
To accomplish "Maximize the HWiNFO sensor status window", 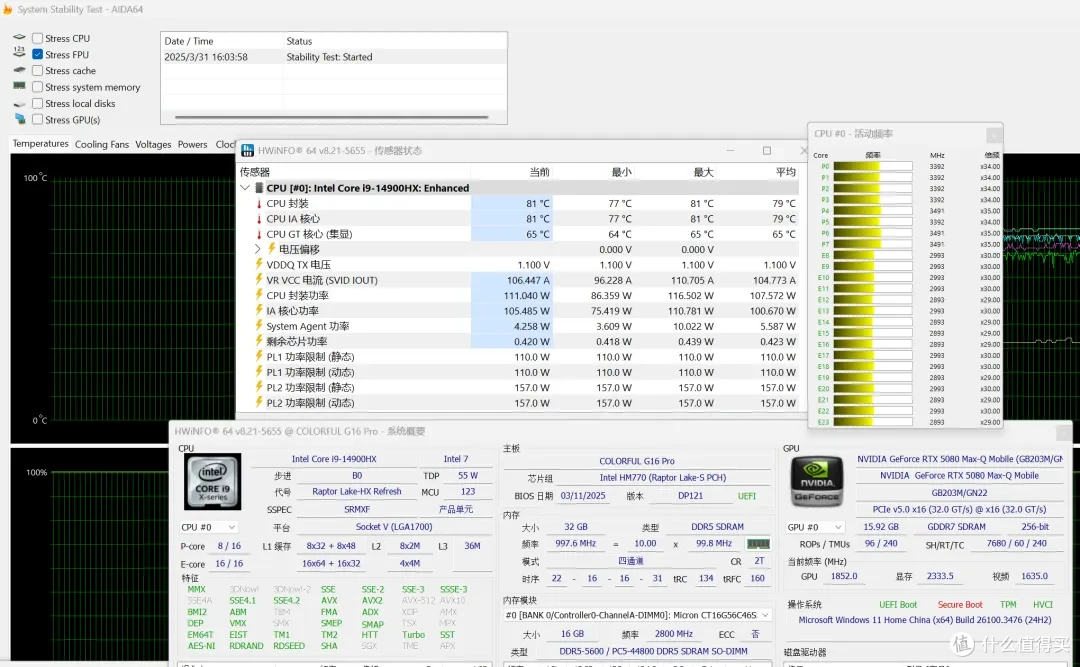I will point(767,150).
